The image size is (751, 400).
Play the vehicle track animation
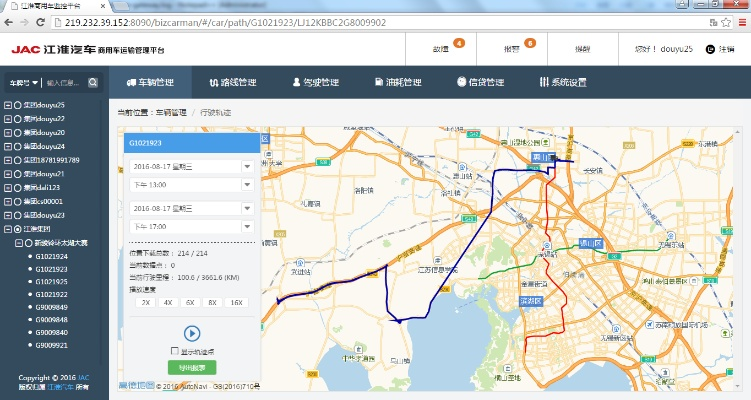point(191,333)
